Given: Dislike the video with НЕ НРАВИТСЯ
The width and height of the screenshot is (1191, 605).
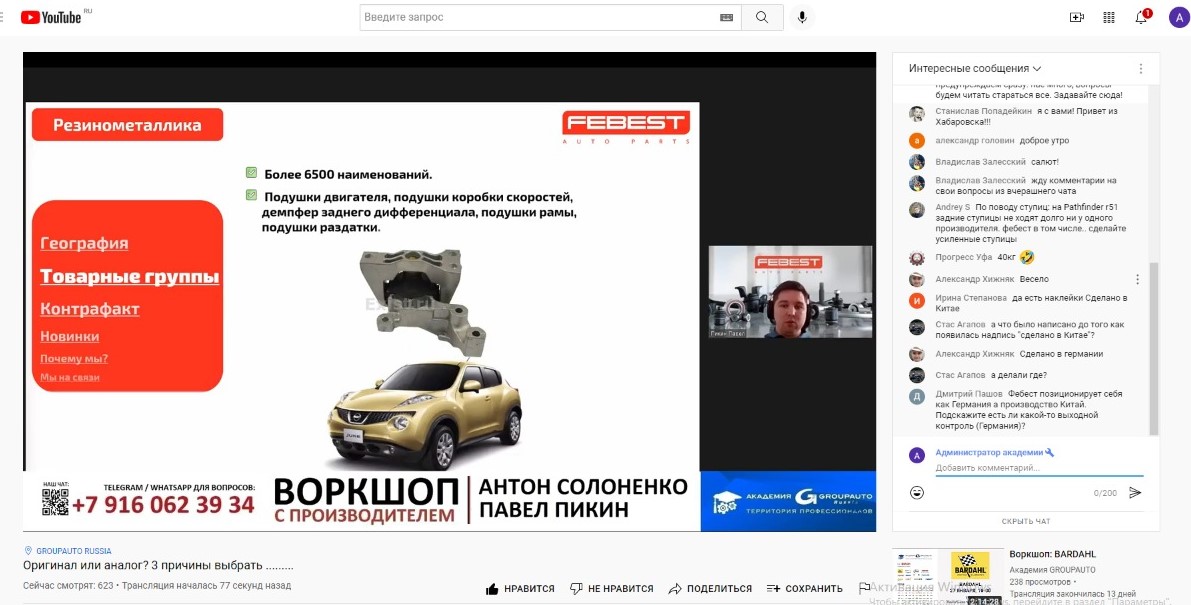Looking at the screenshot, I should click(x=611, y=588).
